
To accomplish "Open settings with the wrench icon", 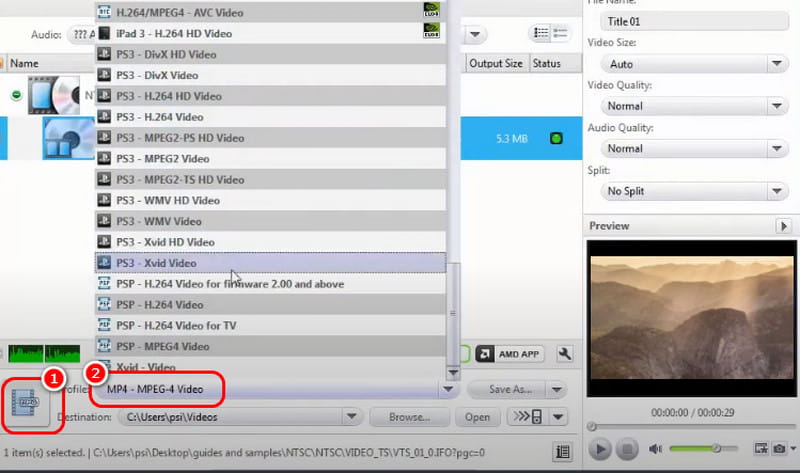I will pyautogui.click(x=565, y=354).
